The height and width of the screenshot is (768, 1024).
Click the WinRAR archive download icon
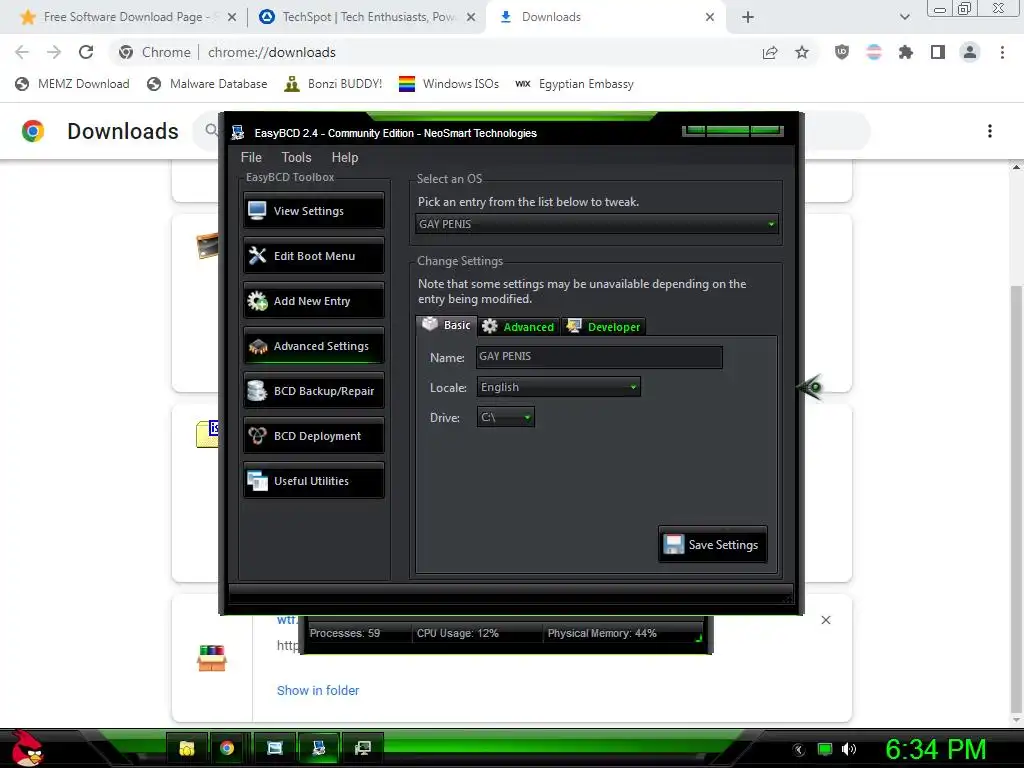[x=212, y=658]
